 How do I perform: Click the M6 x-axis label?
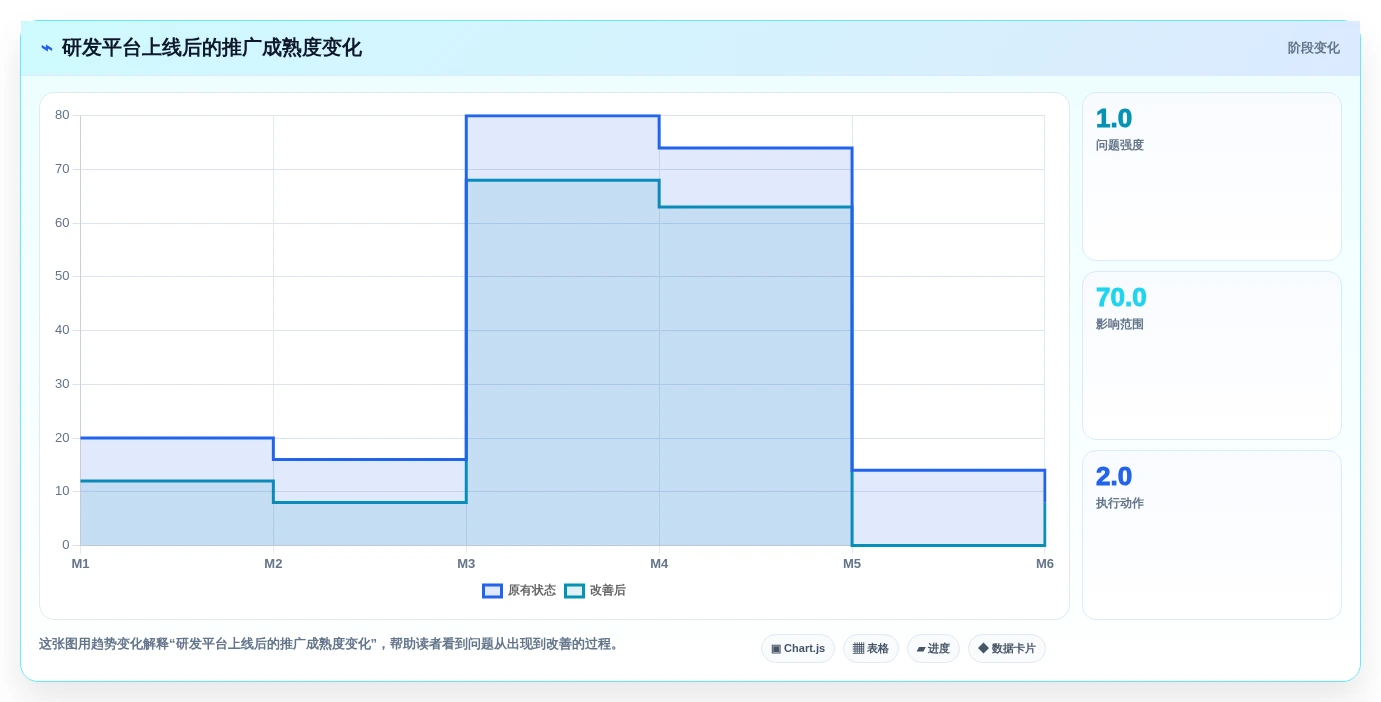tap(1045, 564)
